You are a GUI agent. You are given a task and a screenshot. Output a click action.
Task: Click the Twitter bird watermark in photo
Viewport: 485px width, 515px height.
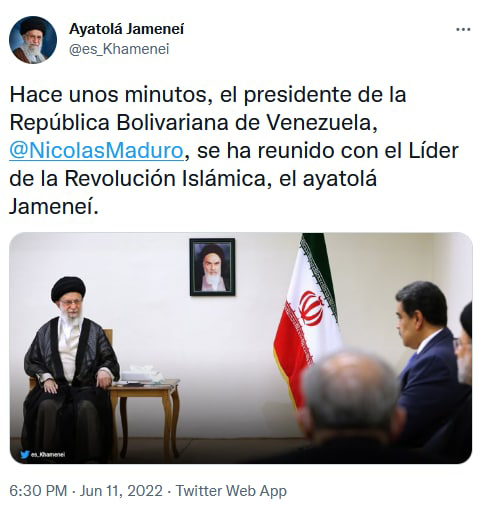(24, 454)
